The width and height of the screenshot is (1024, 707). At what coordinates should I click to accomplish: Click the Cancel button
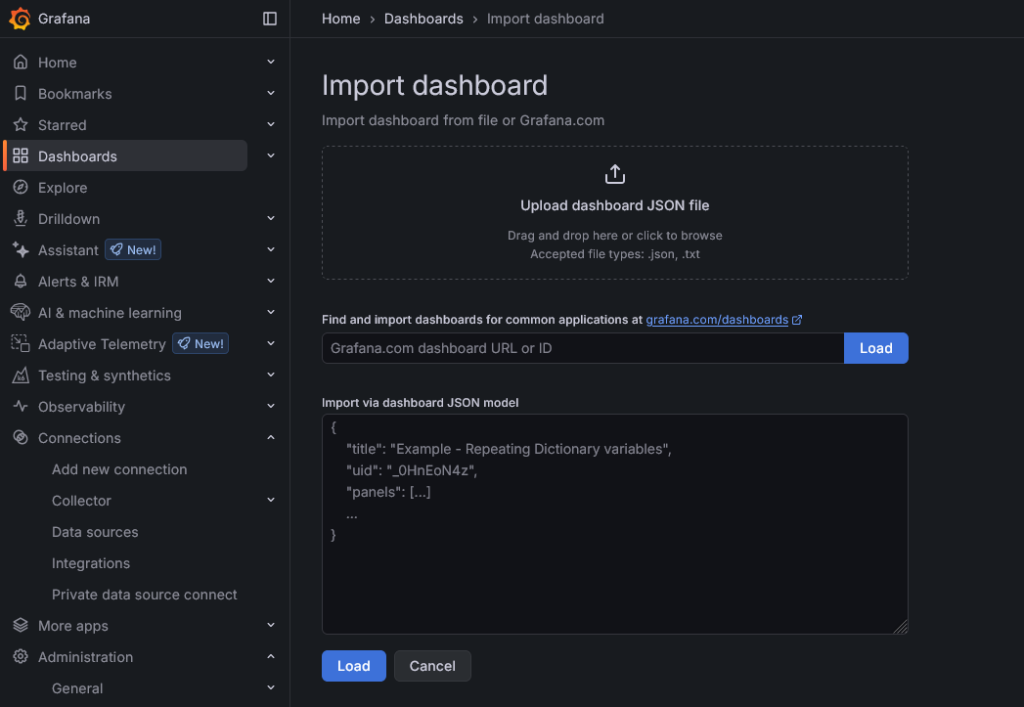[x=432, y=666]
